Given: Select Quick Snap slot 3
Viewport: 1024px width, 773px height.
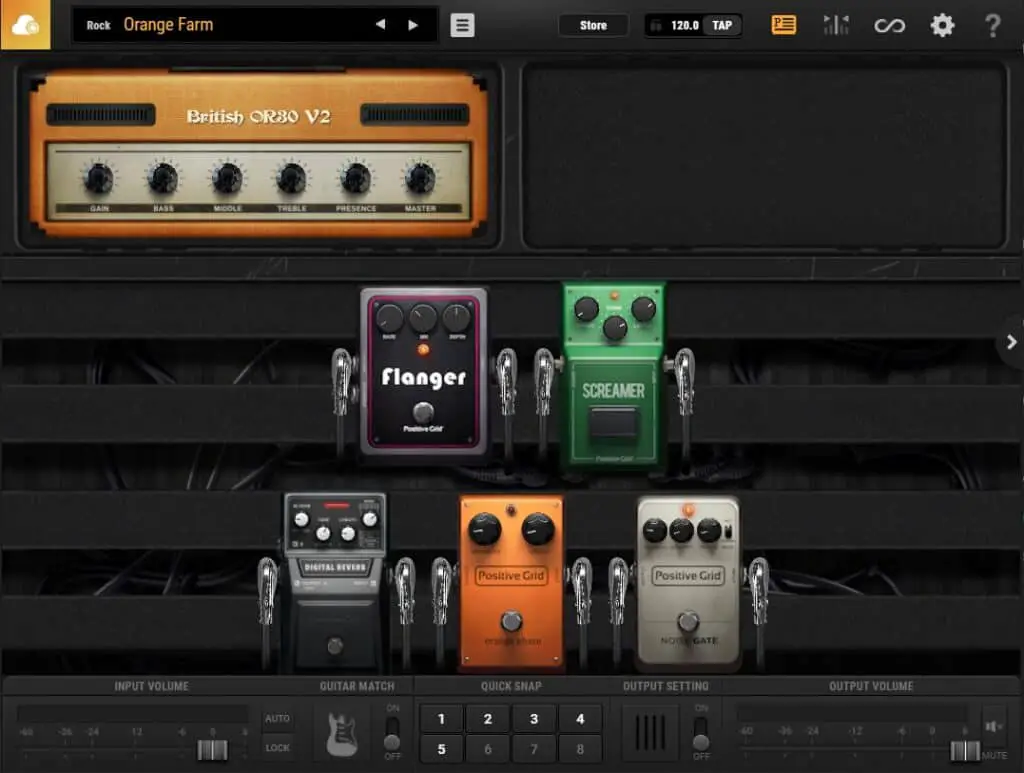Looking at the screenshot, I should pyautogui.click(x=534, y=719).
